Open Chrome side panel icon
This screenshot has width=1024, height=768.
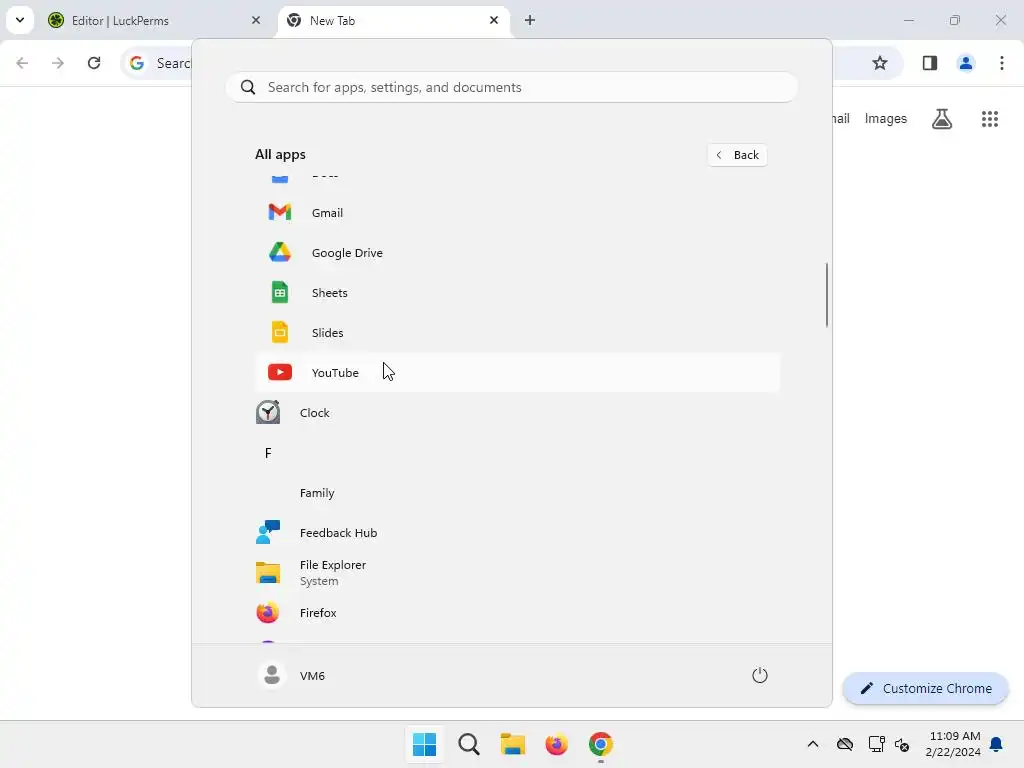pos(929,63)
